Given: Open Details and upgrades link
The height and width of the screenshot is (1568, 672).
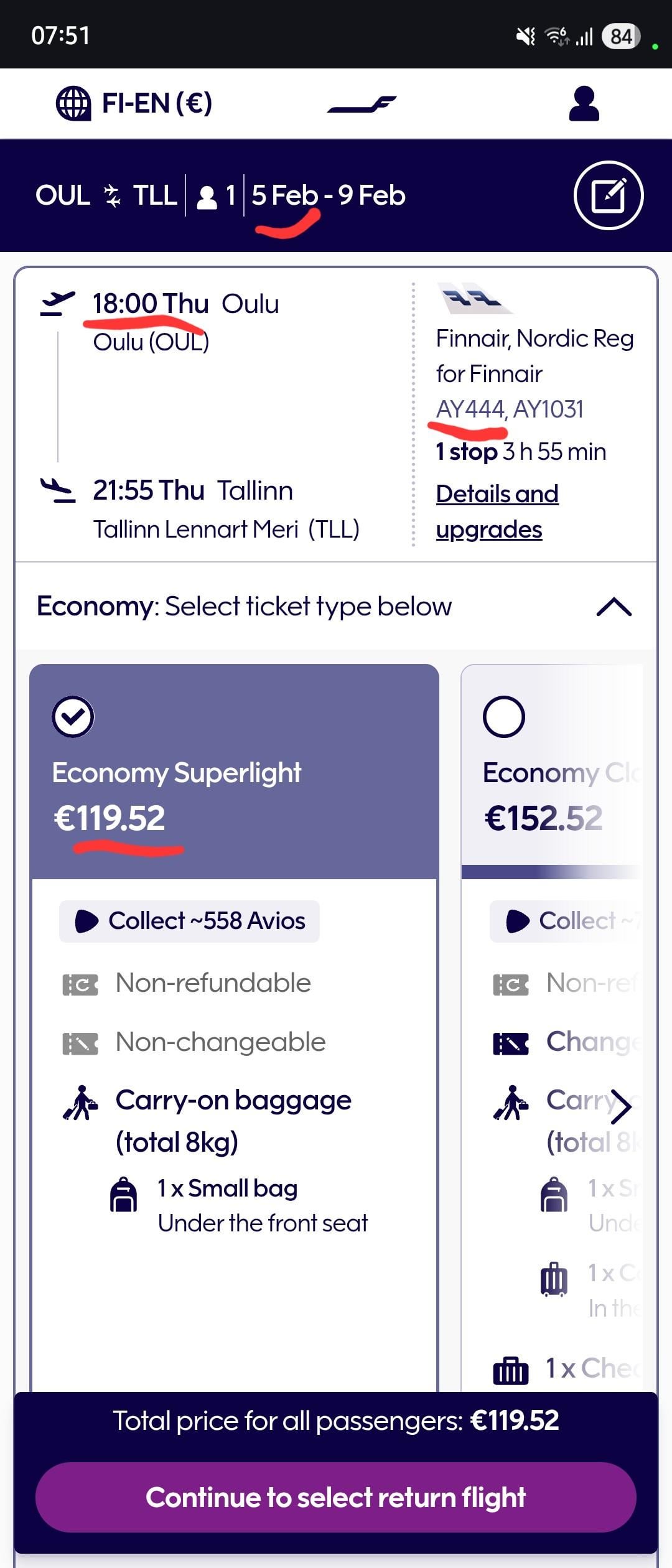Looking at the screenshot, I should coord(497,511).
